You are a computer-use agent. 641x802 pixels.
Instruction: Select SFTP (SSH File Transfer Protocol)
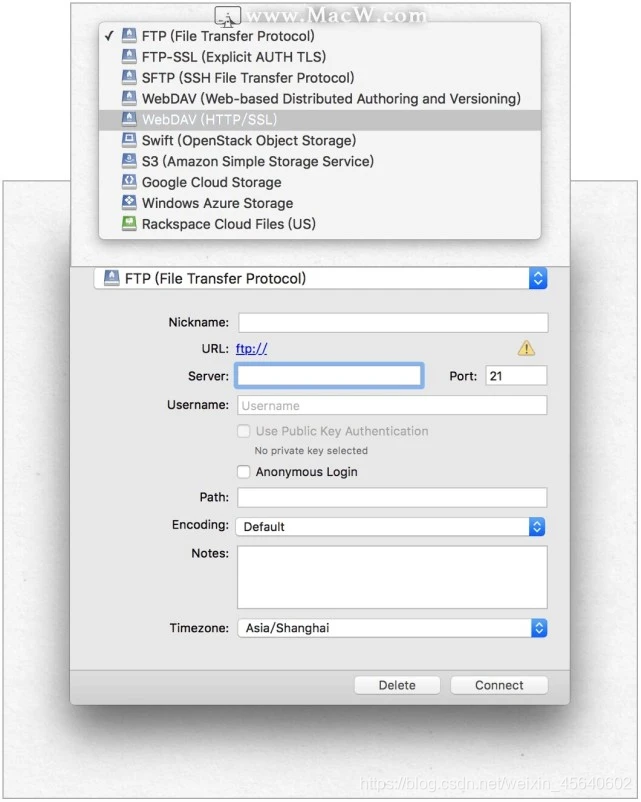pyautogui.click(x=320, y=78)
